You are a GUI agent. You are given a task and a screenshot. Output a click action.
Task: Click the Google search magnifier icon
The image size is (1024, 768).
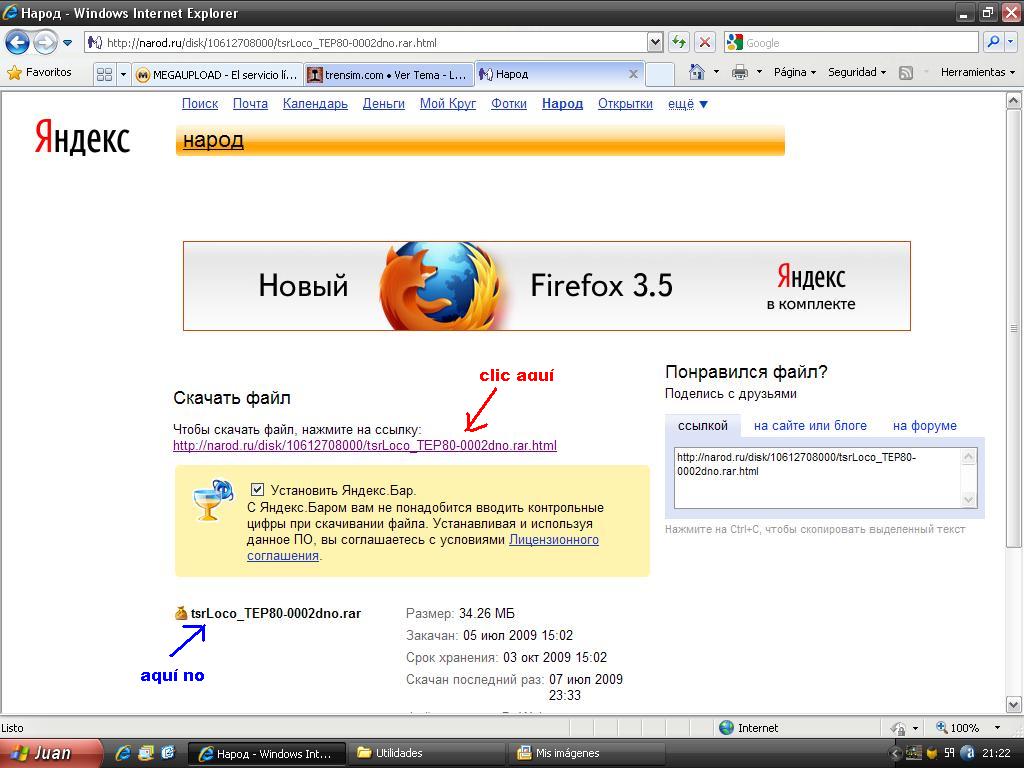(992, 42)
